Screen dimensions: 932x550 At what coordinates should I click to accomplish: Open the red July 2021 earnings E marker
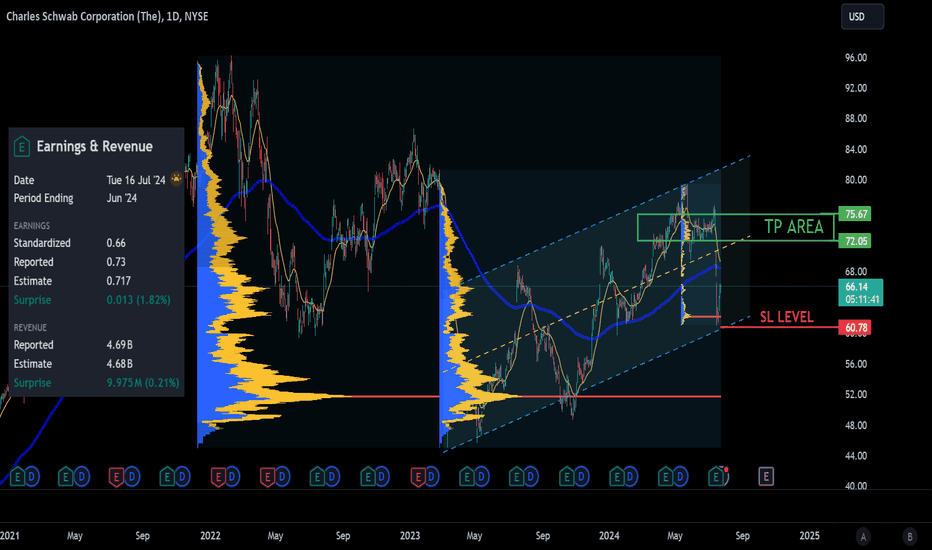point(116,477)
